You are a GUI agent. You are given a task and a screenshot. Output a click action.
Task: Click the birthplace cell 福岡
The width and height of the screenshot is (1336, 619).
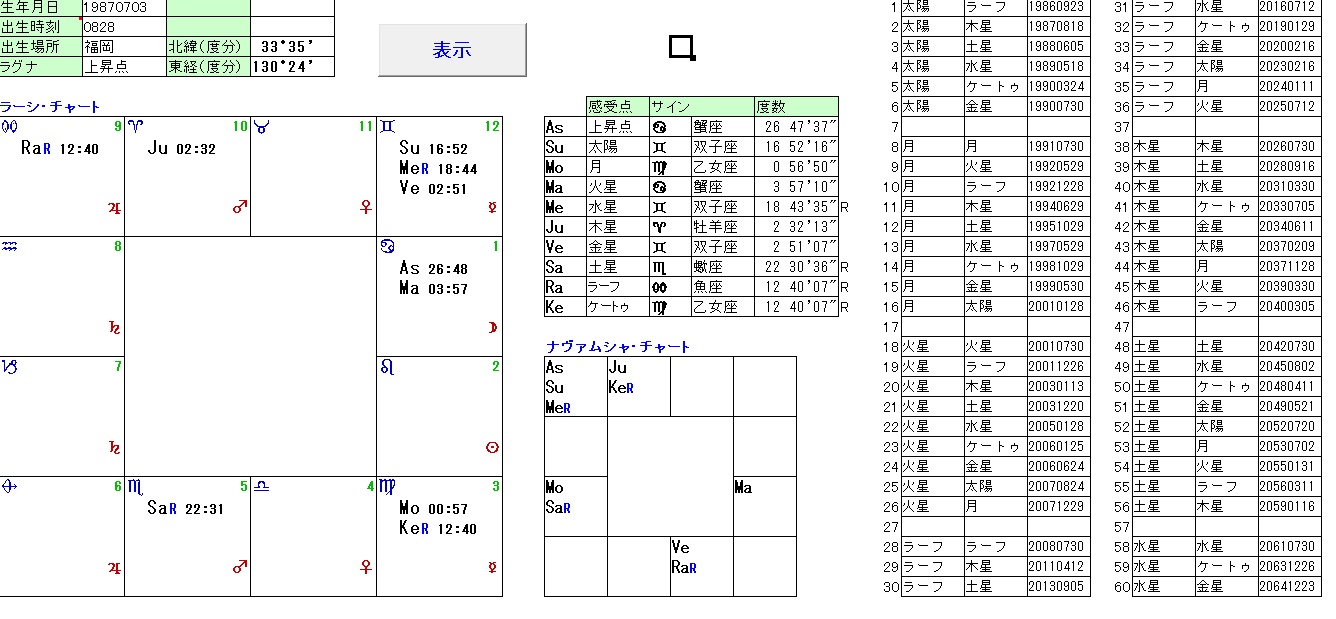[x=123, y=47]
